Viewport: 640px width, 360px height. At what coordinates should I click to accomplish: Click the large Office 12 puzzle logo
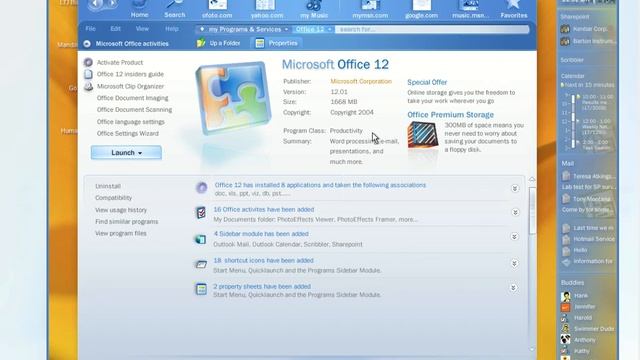coord(233,97)
